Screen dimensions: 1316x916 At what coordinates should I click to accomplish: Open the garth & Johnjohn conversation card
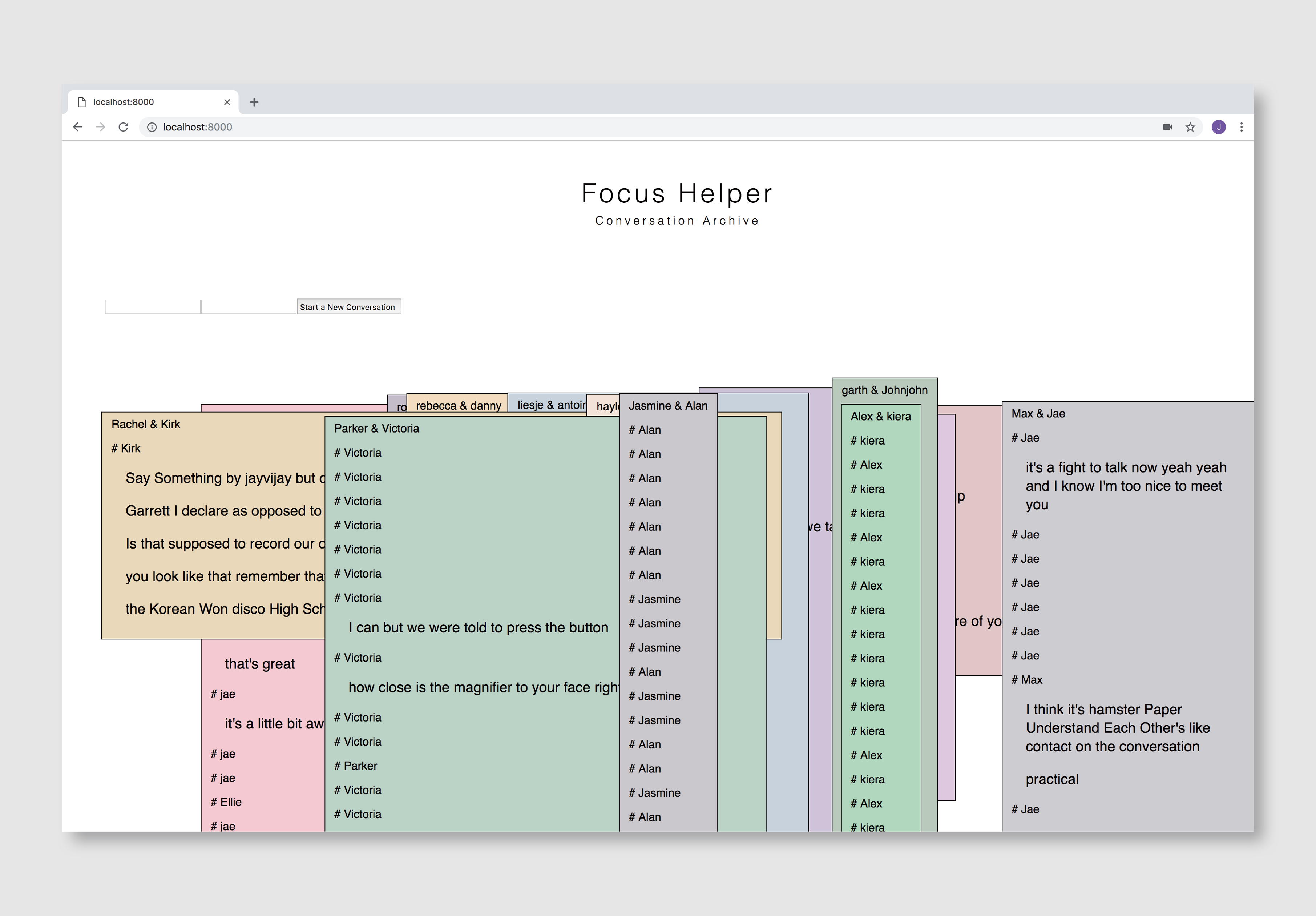pos(884,390)
